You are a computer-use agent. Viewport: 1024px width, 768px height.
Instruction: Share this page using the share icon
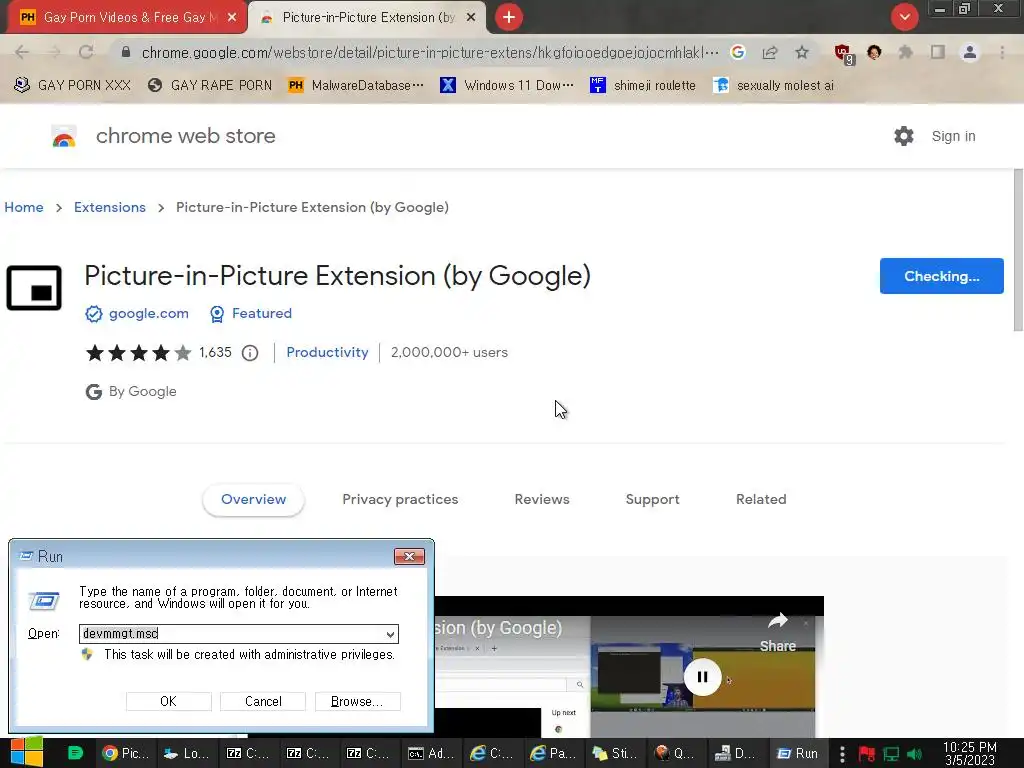click(770, 52)
